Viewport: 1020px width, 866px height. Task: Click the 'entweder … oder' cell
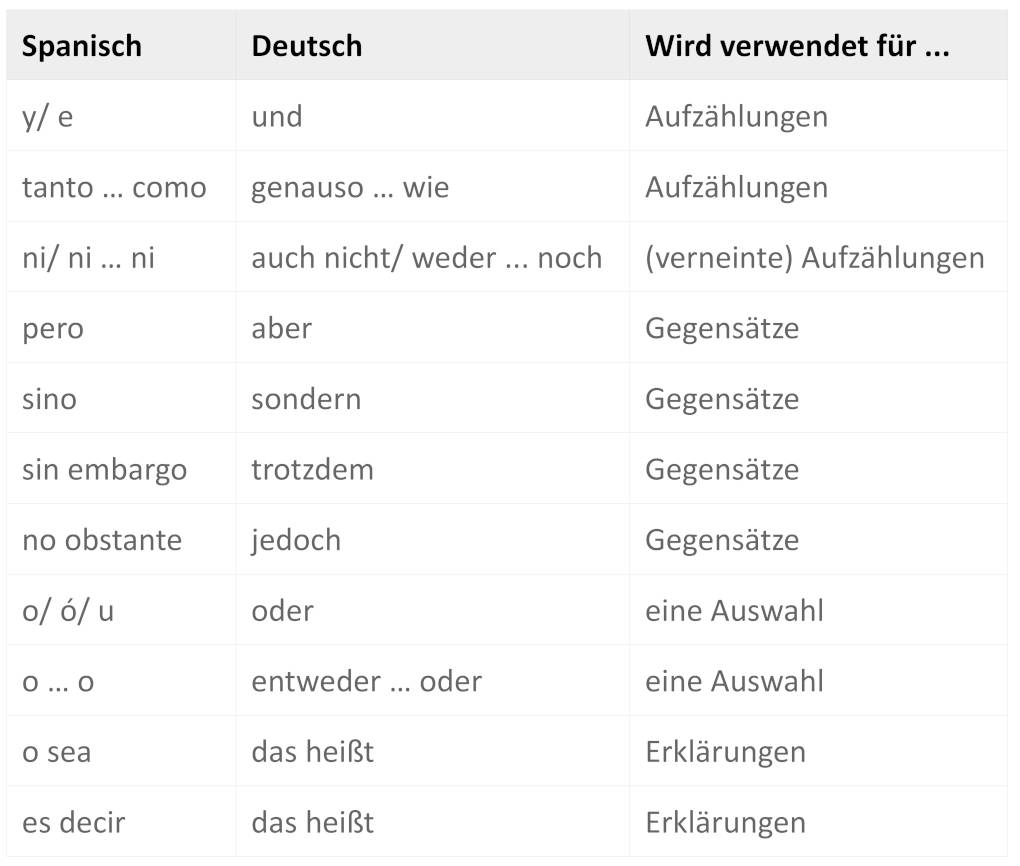pos(366,682)
